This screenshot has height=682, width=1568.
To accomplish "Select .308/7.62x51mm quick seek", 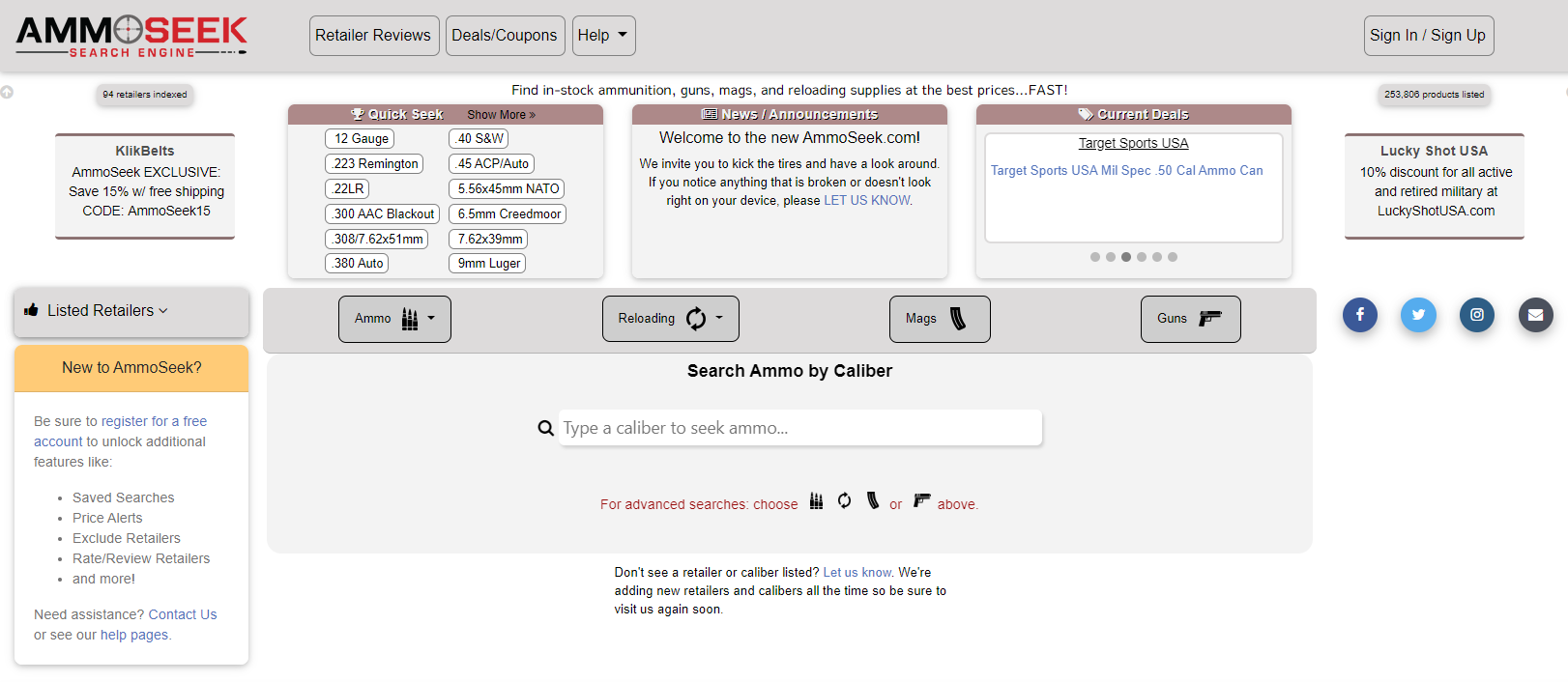I will [x=376, y=240].
